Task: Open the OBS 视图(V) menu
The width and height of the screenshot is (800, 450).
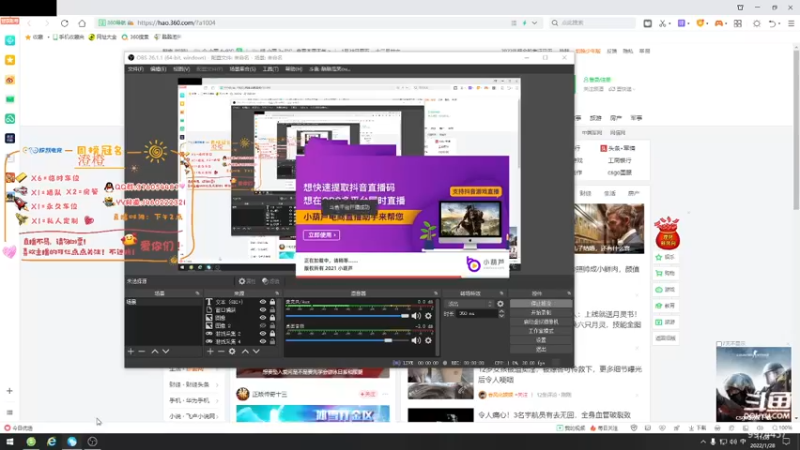Action: tap(181, 69)
